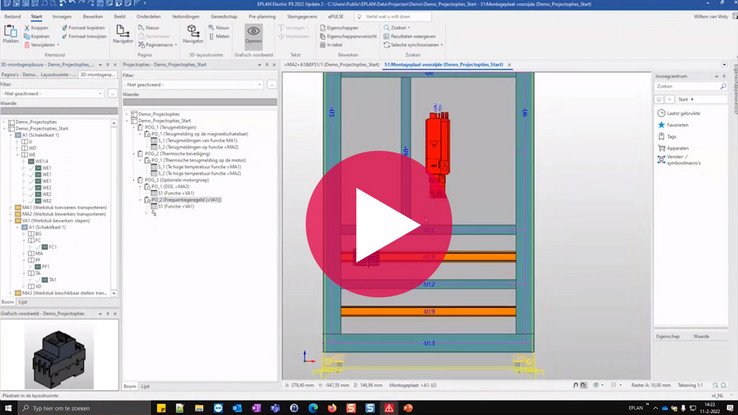The width and height of the screenshot is (738, 415).
Task: Click the 'Vertel wat u wilt doen' search box
Action: [x=393, y=16]
